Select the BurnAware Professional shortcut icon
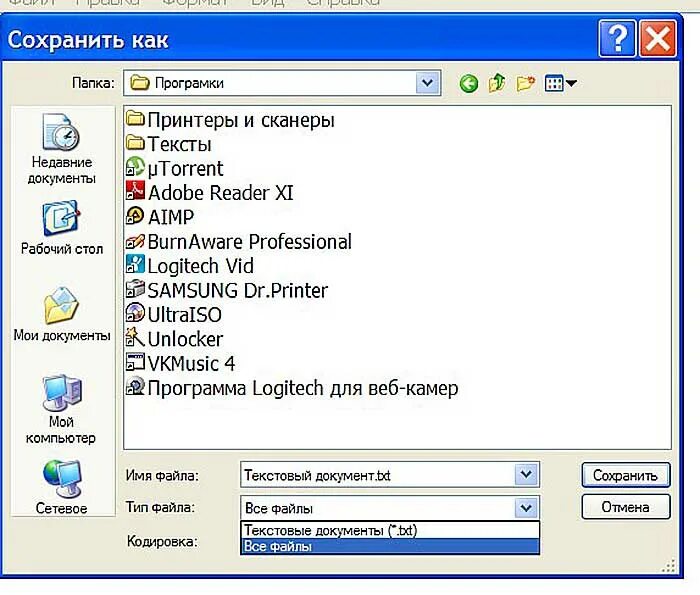Screen dimensions: 700x595 click(135, 241)
